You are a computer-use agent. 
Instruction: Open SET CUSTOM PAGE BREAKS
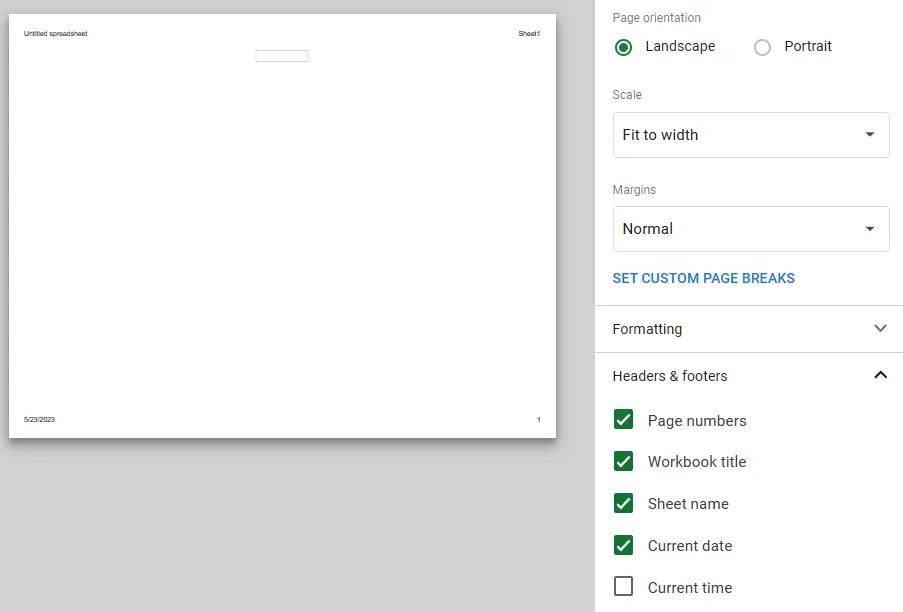[x=703, y=278]
